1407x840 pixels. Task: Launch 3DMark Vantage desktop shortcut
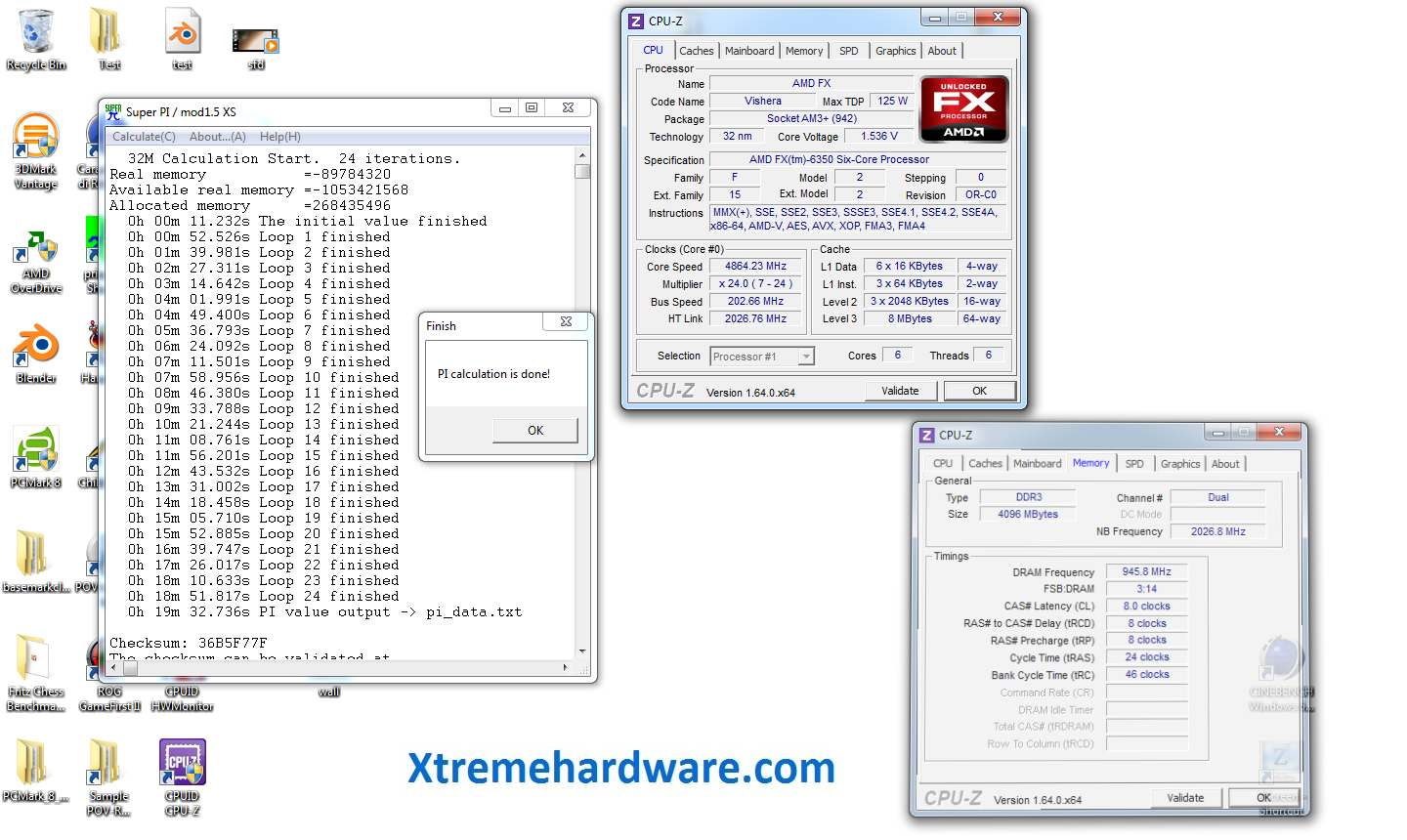[36, 151]
